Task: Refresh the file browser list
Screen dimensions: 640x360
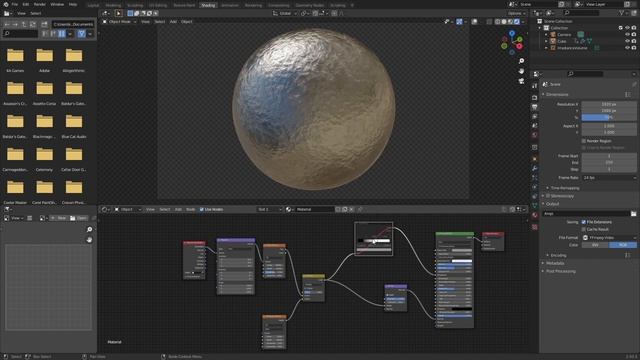Action: tap(33, 24)
